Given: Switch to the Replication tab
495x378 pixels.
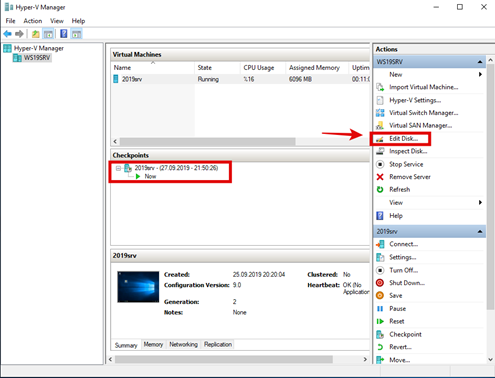Looking at the screenshot, I should pos(218,344).
